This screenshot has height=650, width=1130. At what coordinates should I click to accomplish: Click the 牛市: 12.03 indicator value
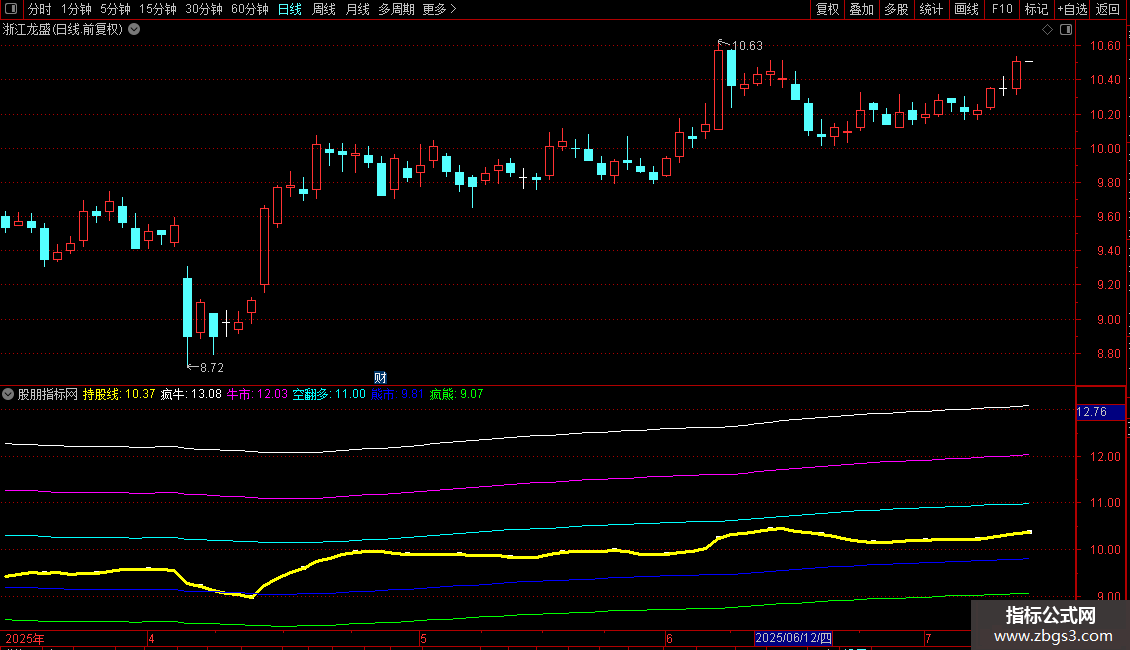coord(257,394)
